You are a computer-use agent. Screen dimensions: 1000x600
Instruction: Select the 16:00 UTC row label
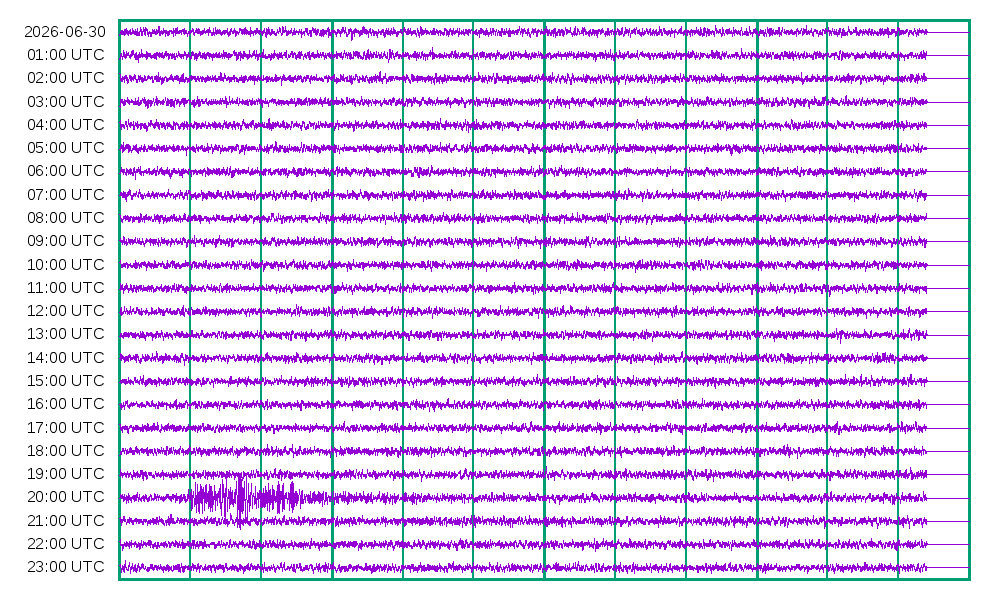point(66,404)
